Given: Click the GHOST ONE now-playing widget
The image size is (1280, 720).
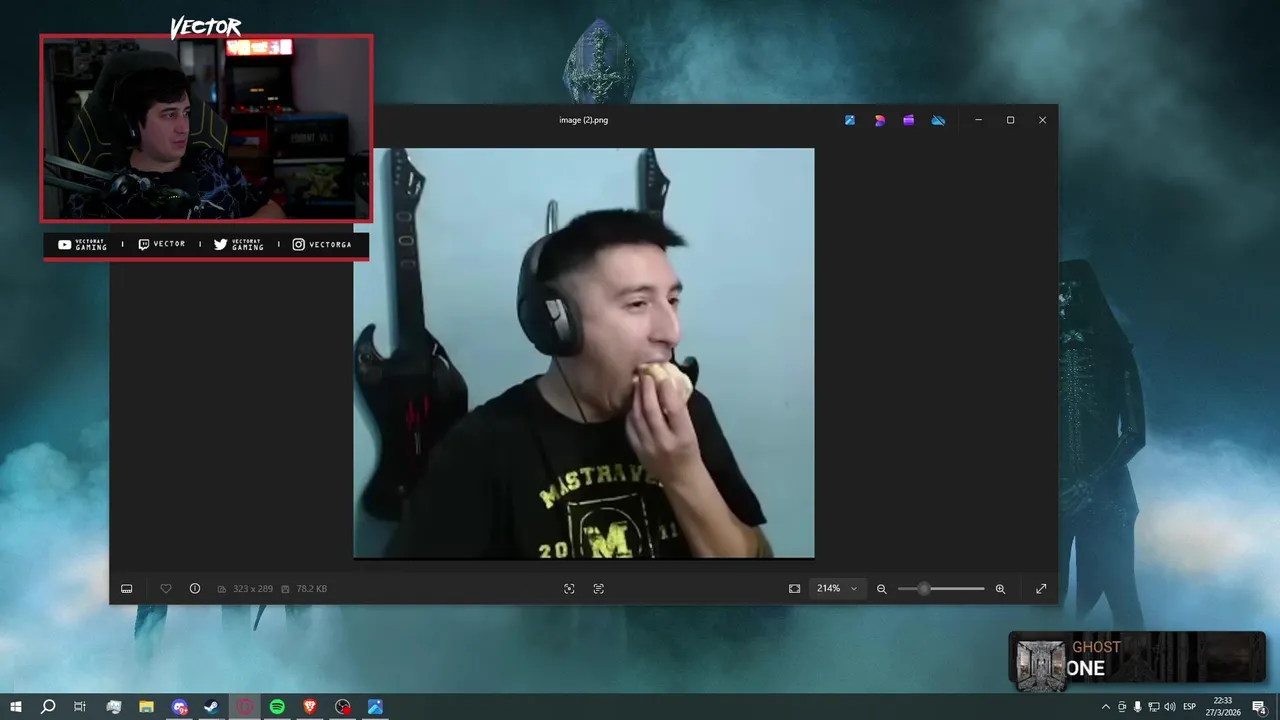Looking at the screenshot, I should tap(1138, 660).
